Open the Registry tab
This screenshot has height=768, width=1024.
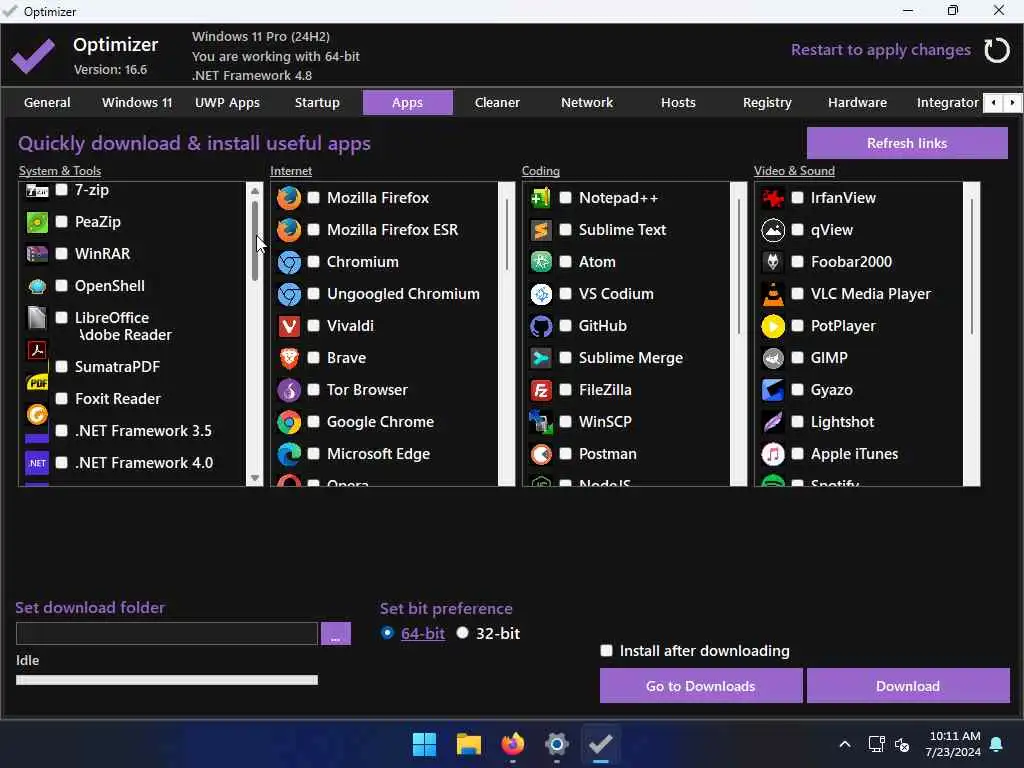[x=767, y=103]
